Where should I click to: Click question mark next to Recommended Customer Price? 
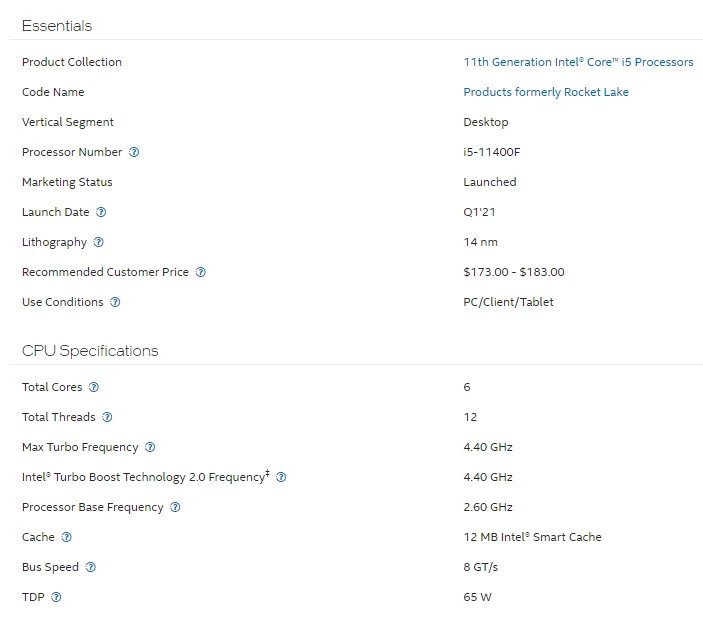click(200, 272)
